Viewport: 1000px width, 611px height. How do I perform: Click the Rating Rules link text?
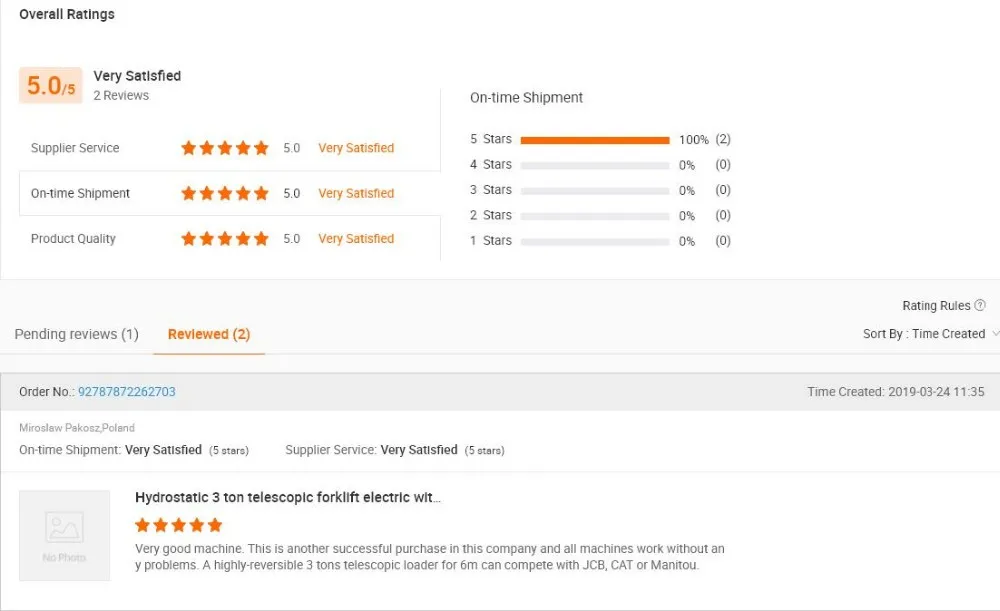click(936, 306)
